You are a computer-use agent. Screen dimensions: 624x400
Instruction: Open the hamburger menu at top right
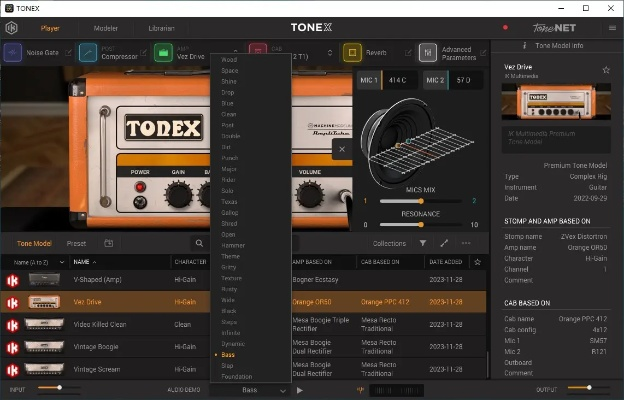612,28
